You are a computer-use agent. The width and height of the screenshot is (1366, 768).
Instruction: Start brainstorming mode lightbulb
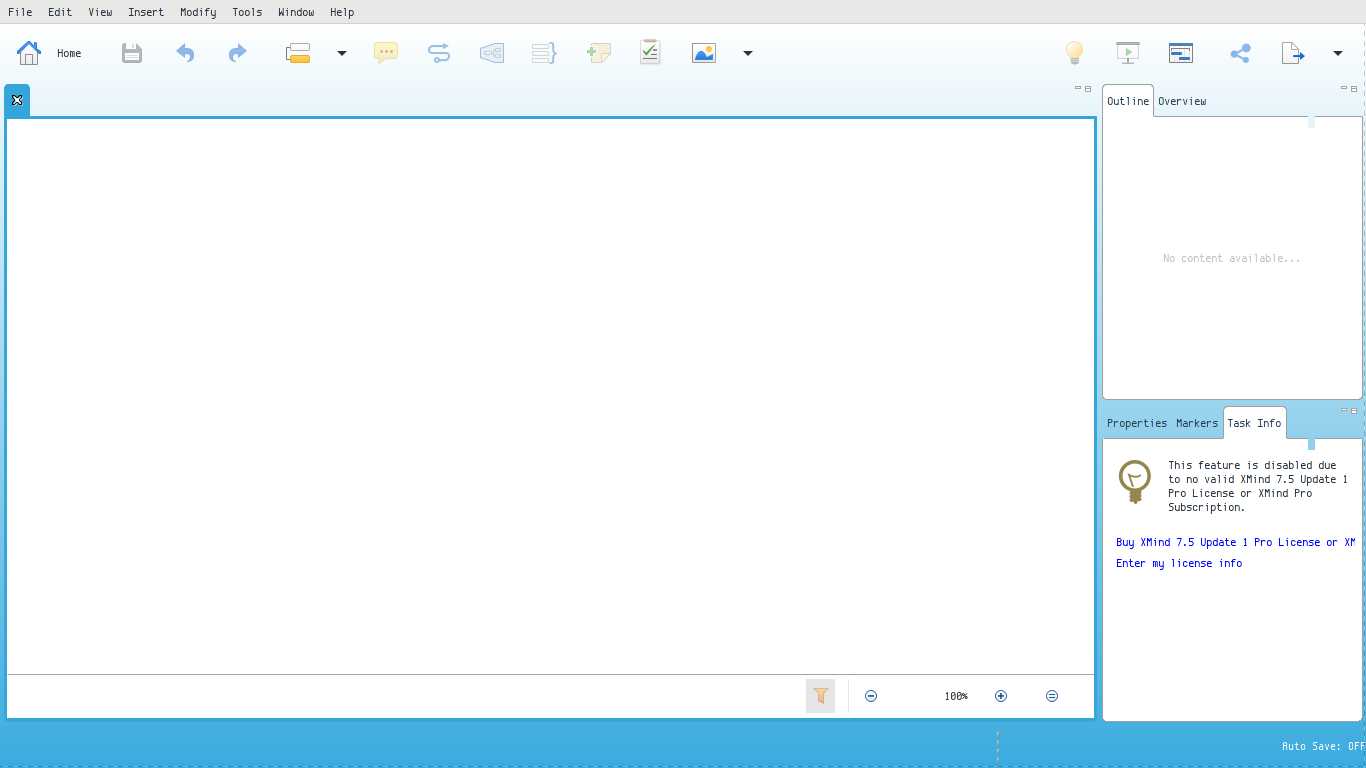pyautogui.click(x=1074, y=53)
